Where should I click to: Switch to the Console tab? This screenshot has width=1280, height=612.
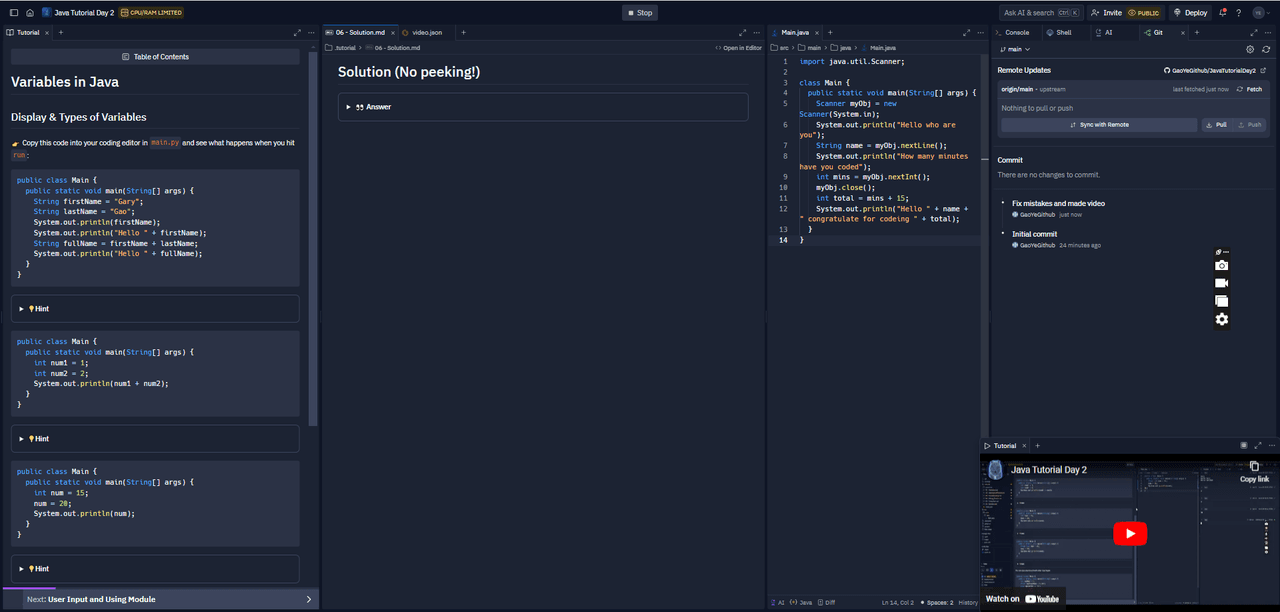point(1016,32)
